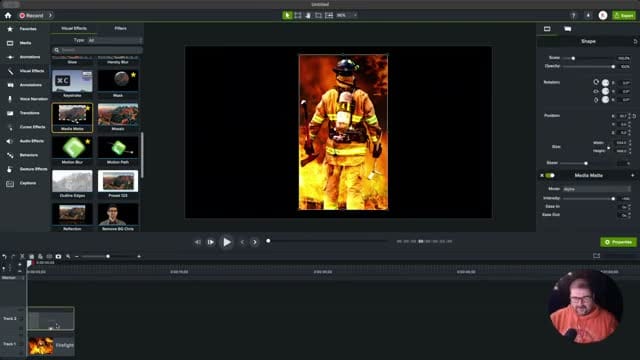
Task: Reset the Shape properties
Action: tap(635, 42)
